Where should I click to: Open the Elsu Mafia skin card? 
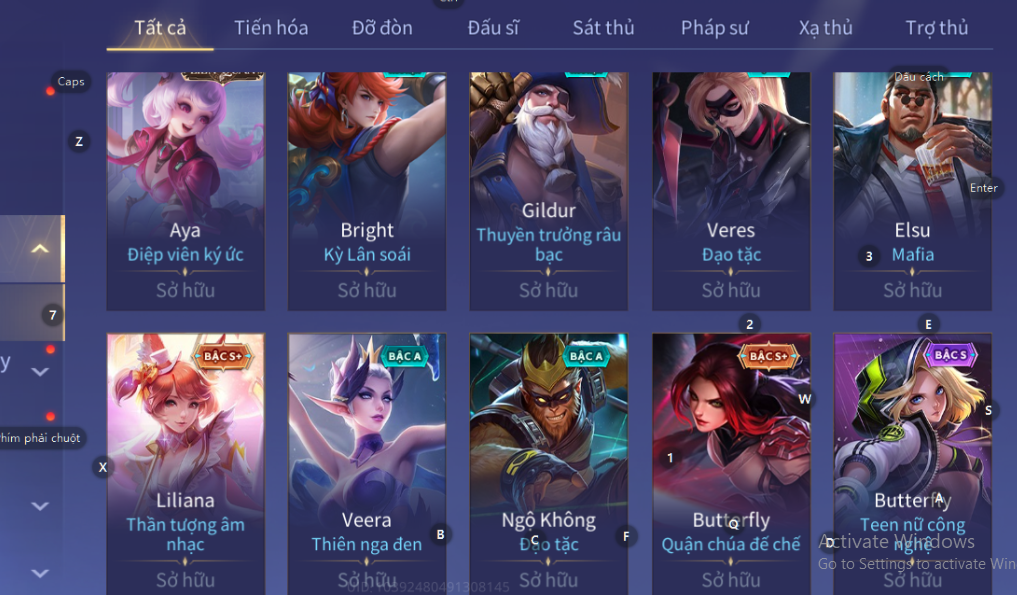click(913, 191)
